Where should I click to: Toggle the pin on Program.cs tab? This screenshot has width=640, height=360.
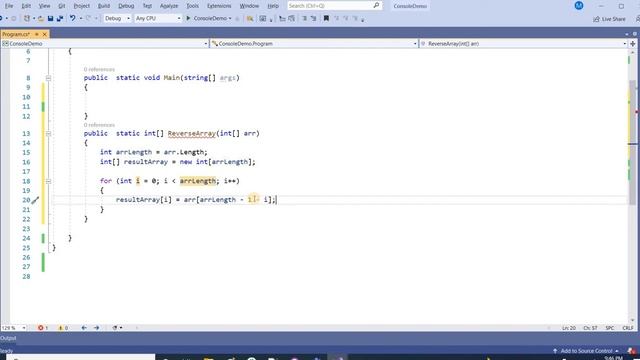click(37, 34)
